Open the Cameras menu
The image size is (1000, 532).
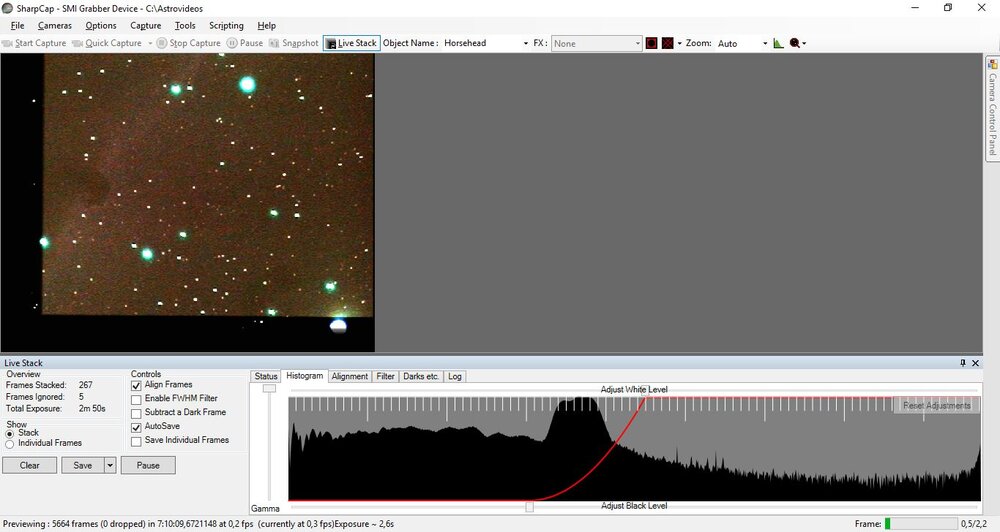[54, 26]
